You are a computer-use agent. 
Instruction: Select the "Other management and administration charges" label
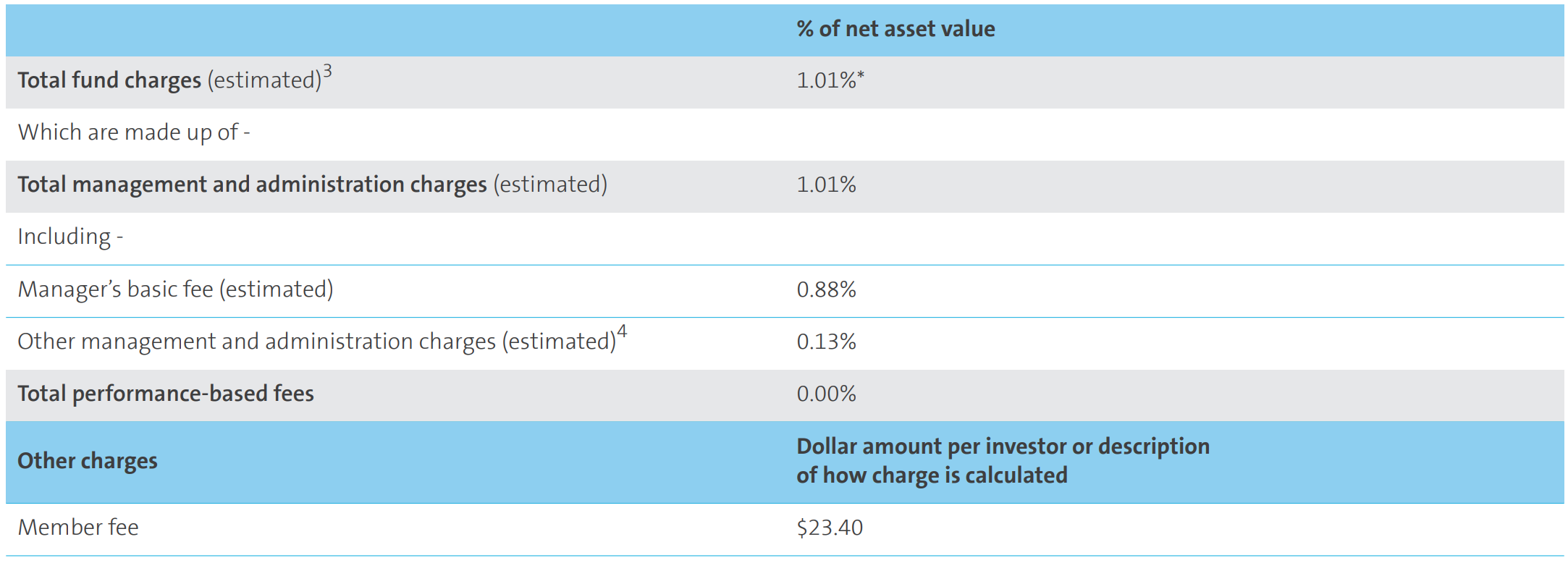(316, 342)
